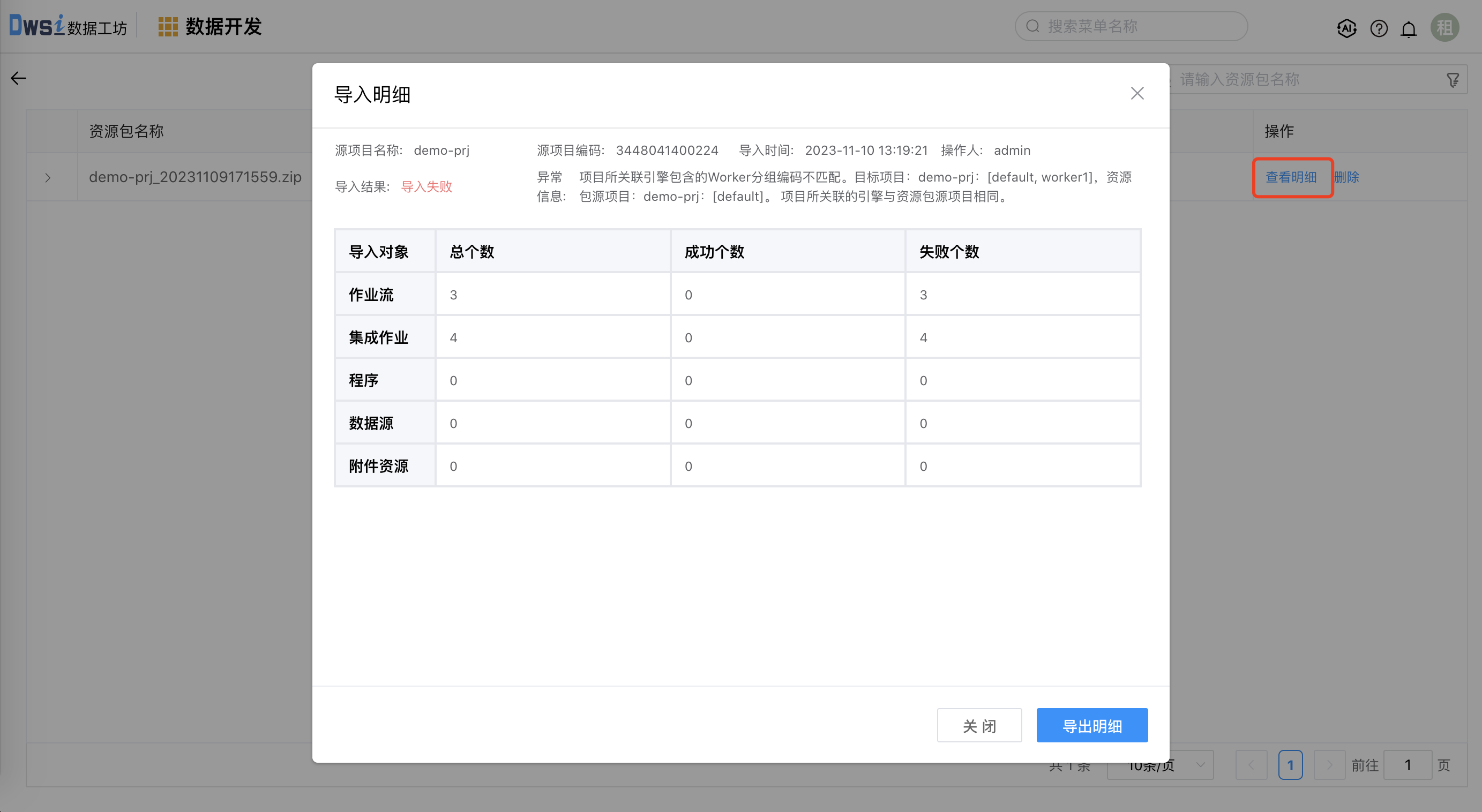This screenshot has height=812, width=1482.
Task: Click the 前往 page number input
Action: pyautogui.click(x=1407, y=765)
